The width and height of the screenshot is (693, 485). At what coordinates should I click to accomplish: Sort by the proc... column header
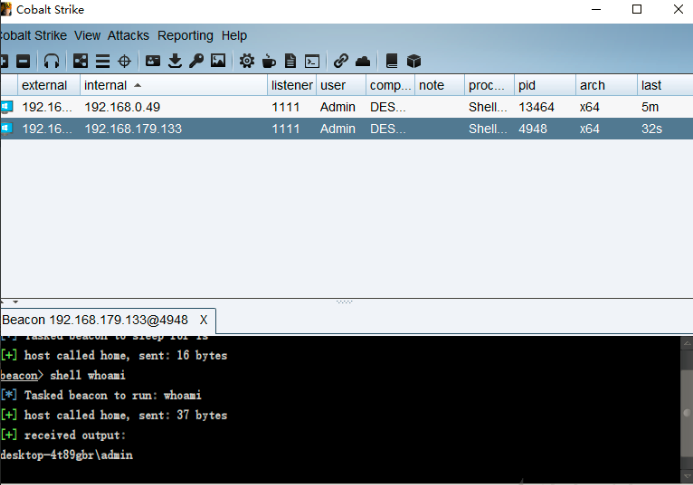[x=489, y=85]
